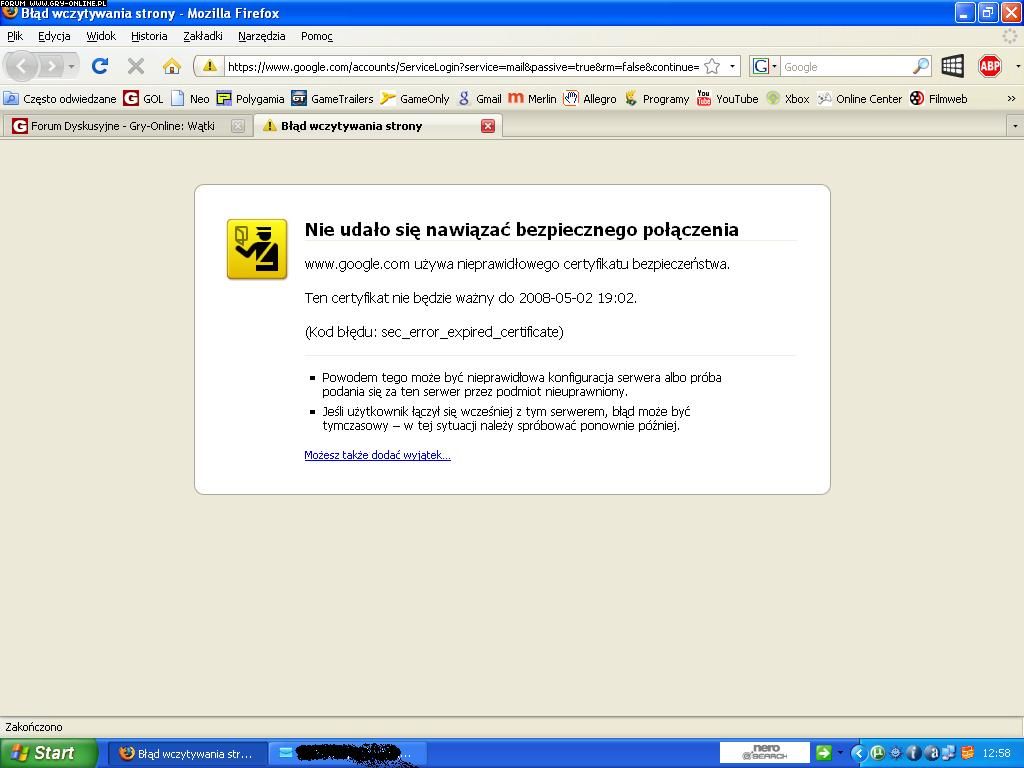Show more bookmarks chevron
The width and height of the screenshot is (1024, 768).
[x=1010, y=98]
